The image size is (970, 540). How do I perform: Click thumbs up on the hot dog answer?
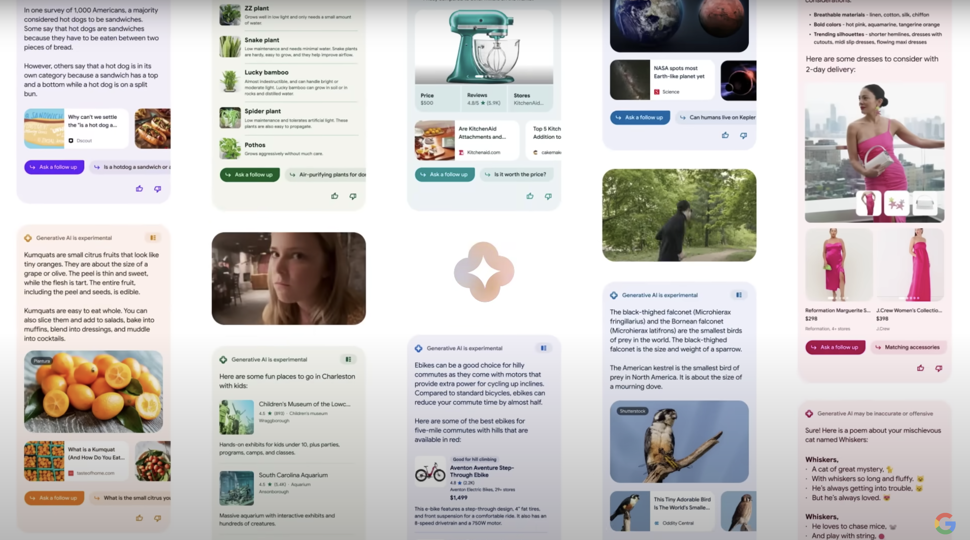[x=139, y=189]
